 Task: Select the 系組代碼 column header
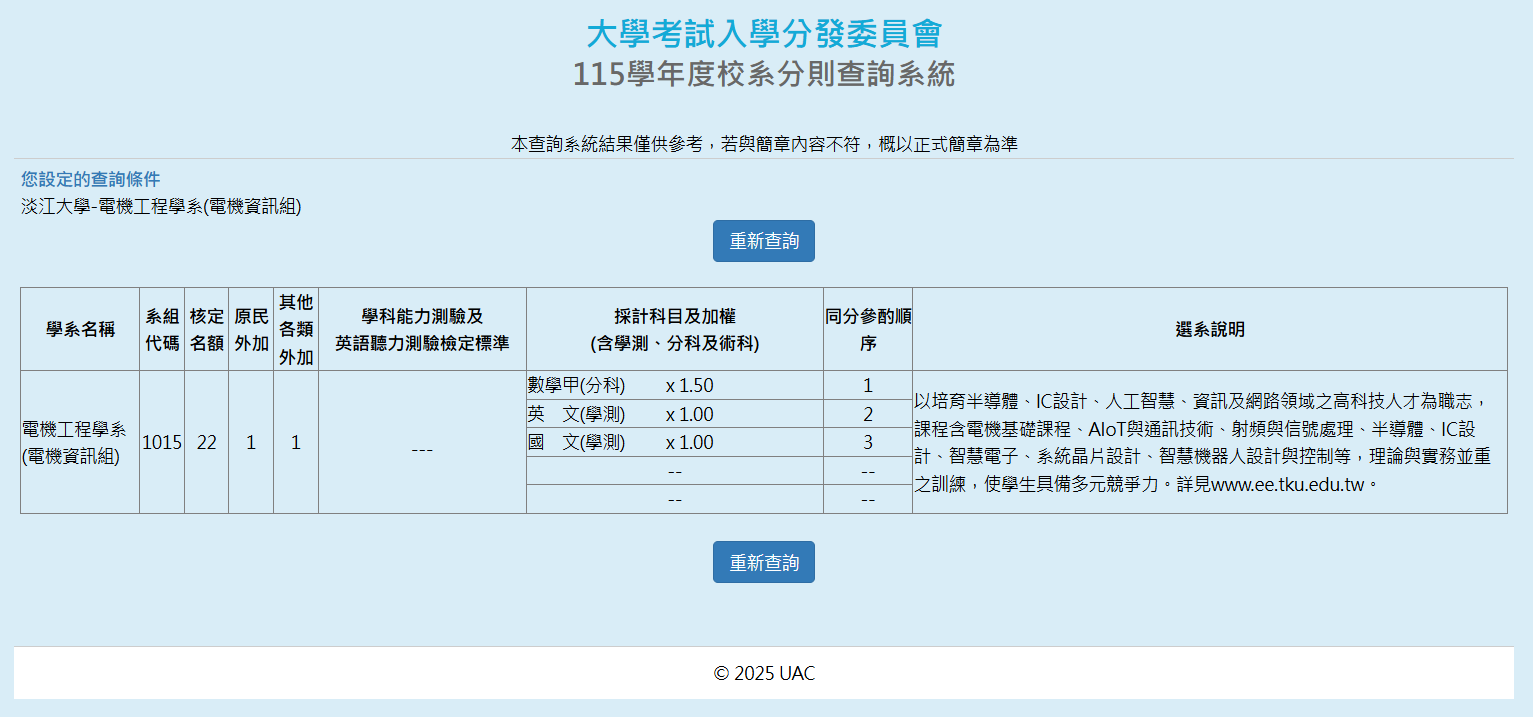pyautogui.click(x=162, y=329)
